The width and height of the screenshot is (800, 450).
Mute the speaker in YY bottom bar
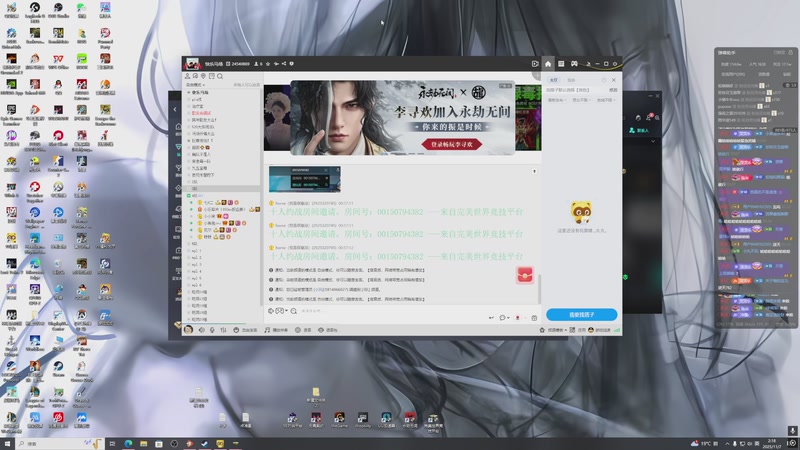click(x=202, y=330)
